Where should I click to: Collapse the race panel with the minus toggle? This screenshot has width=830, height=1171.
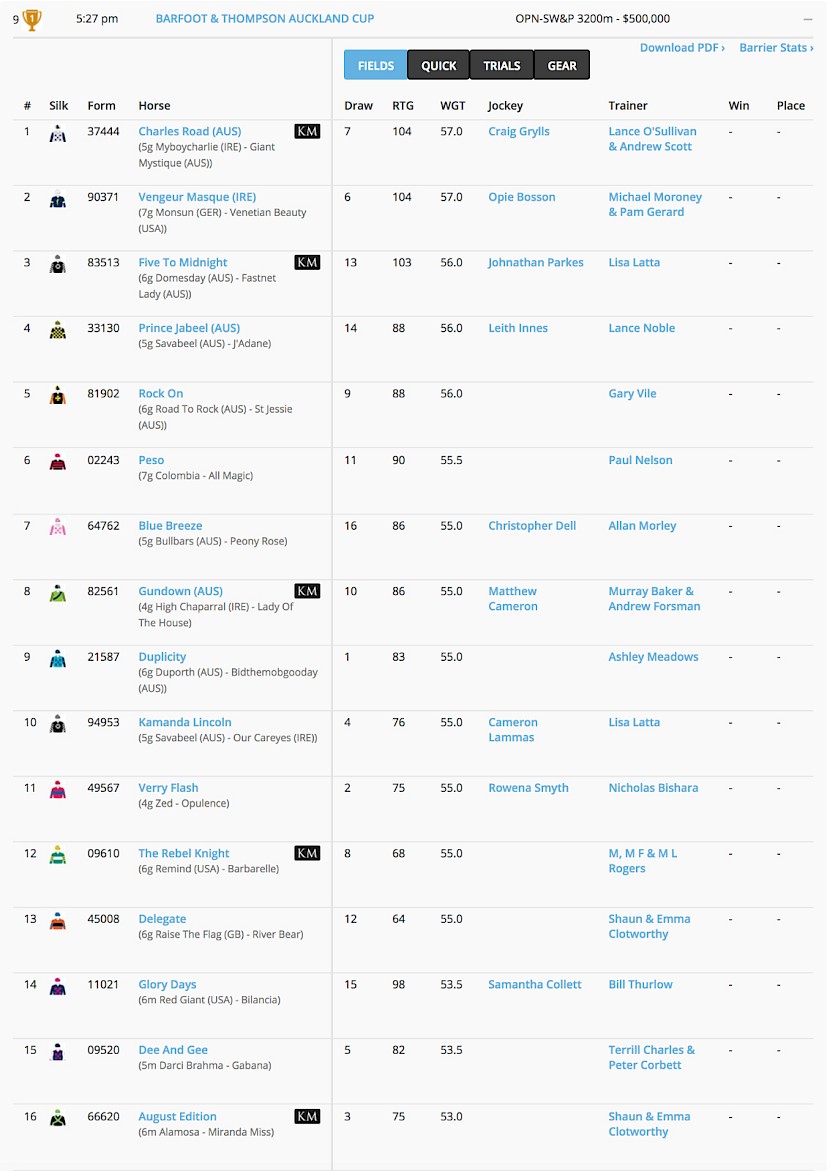point(808,19)
